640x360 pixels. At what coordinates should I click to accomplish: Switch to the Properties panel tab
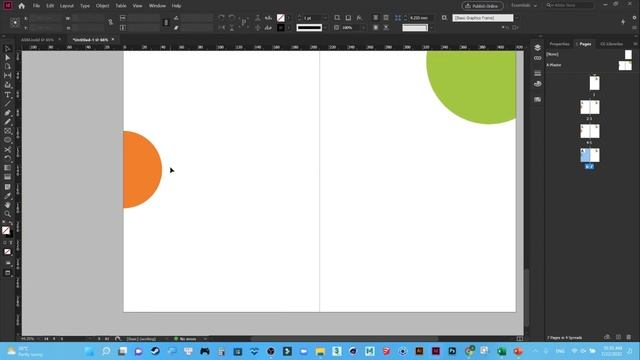tap(559, 44)
